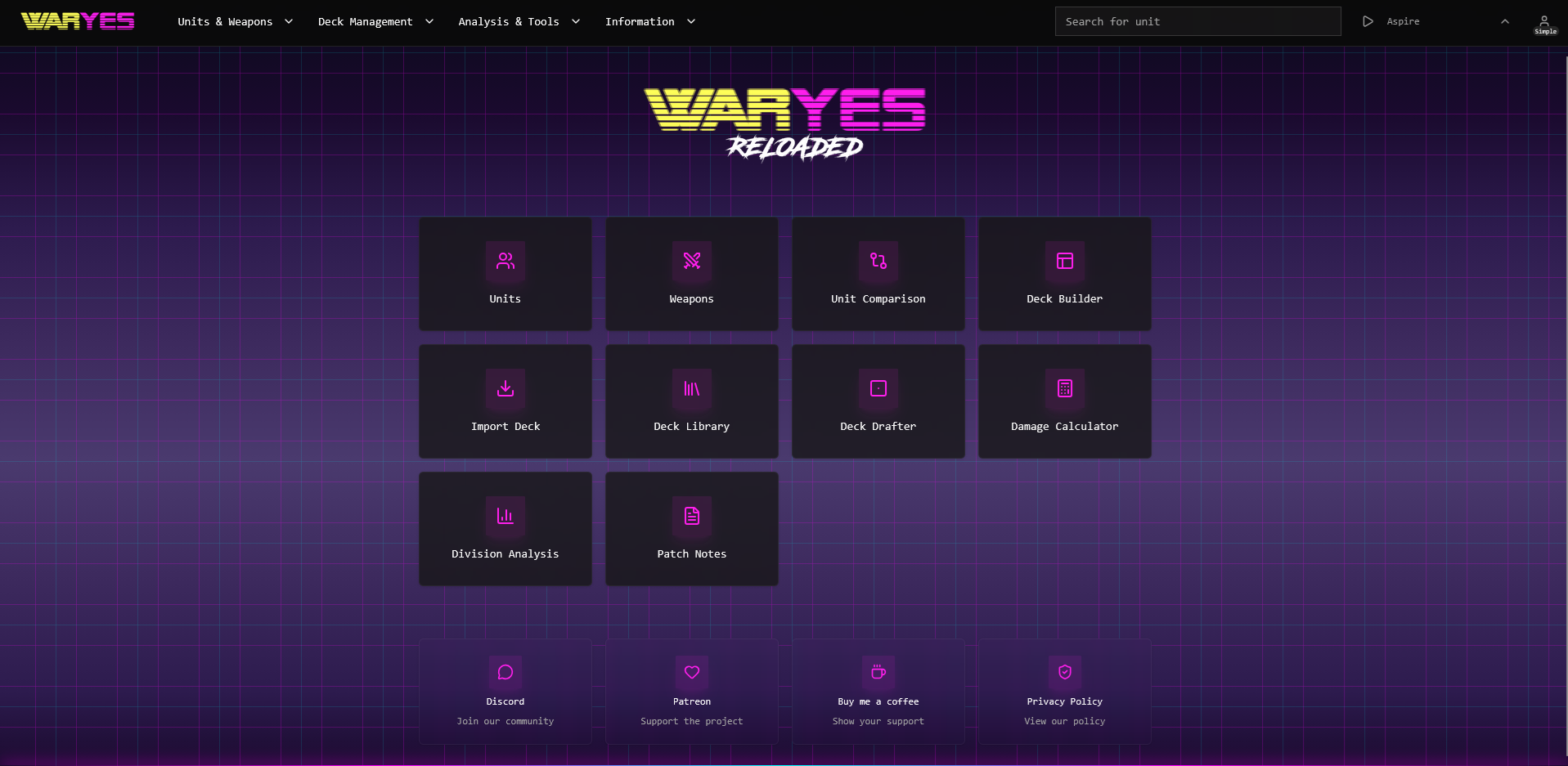The width and height of the screenshot is (1568, 766).
Task: Open the Weapons crossed-swords icon
Action: 691,261
